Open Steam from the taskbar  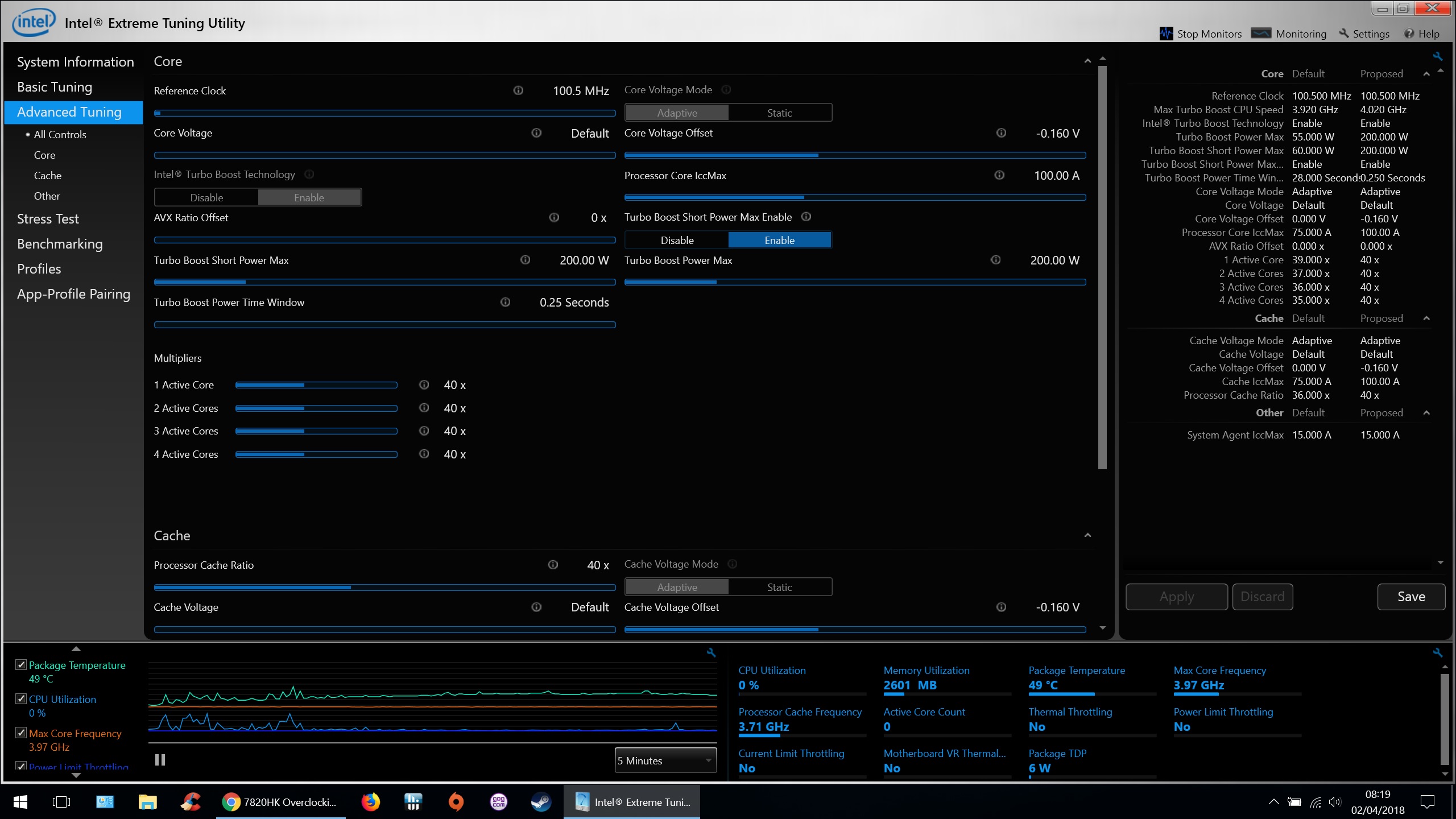pos(540,802)
